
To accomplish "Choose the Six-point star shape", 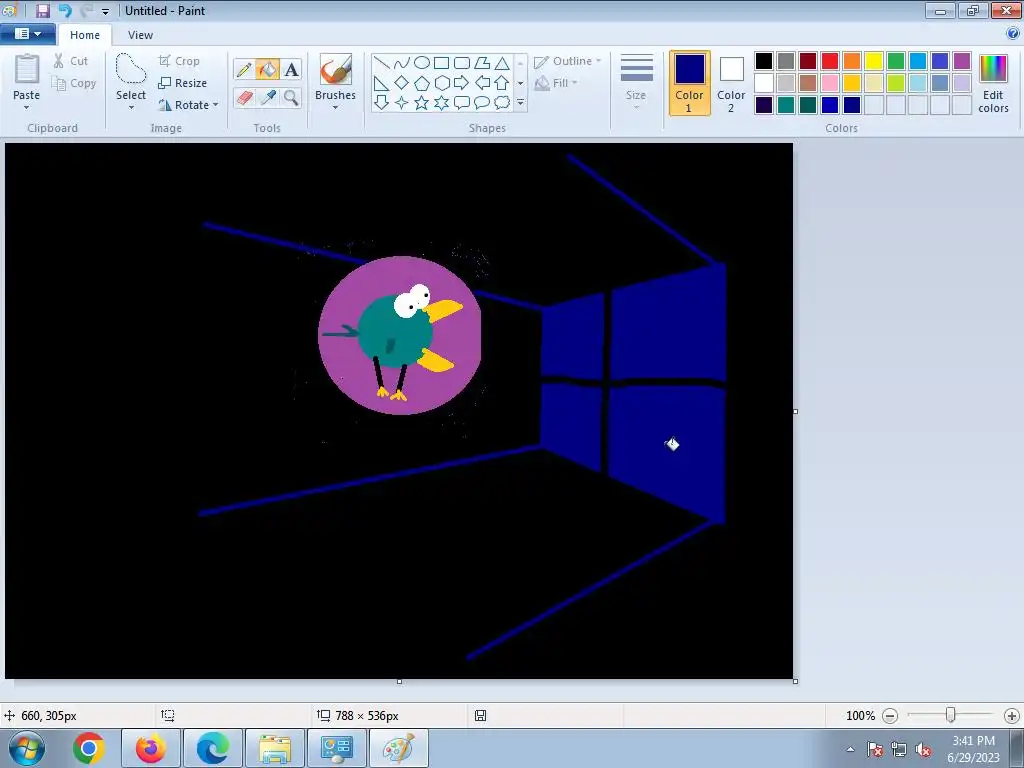I will point(441,103).
